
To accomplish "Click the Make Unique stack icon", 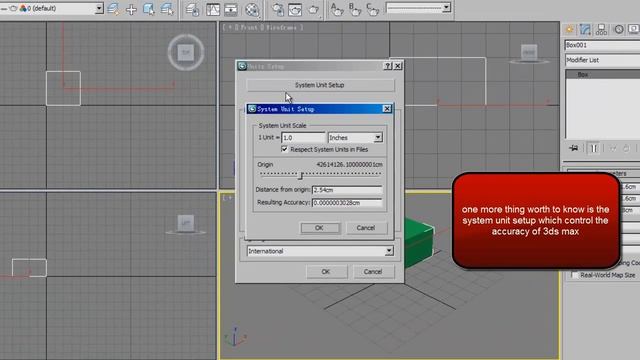I will (x=613, y=148).
